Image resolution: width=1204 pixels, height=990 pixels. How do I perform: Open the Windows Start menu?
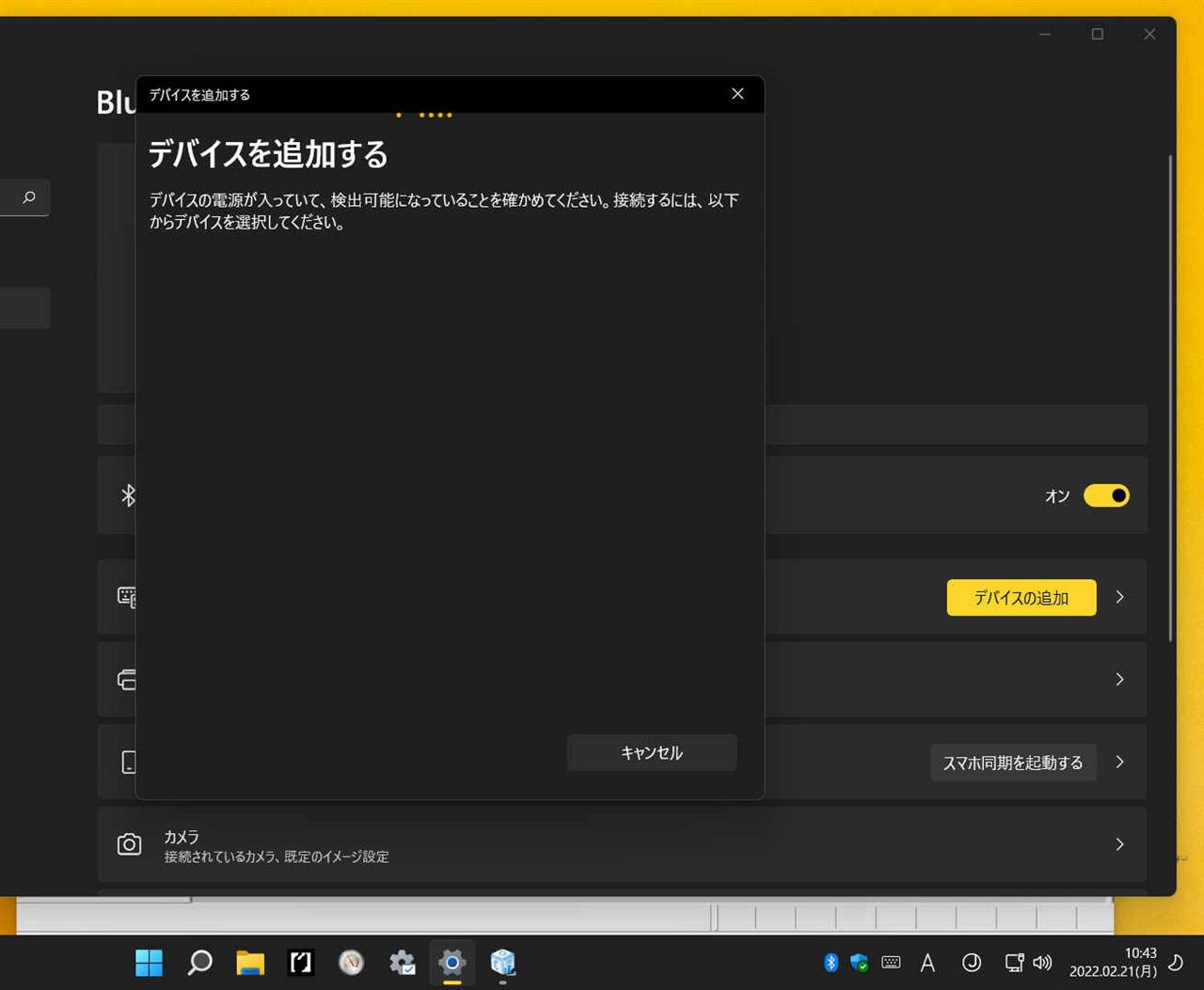tap(149, 963)
